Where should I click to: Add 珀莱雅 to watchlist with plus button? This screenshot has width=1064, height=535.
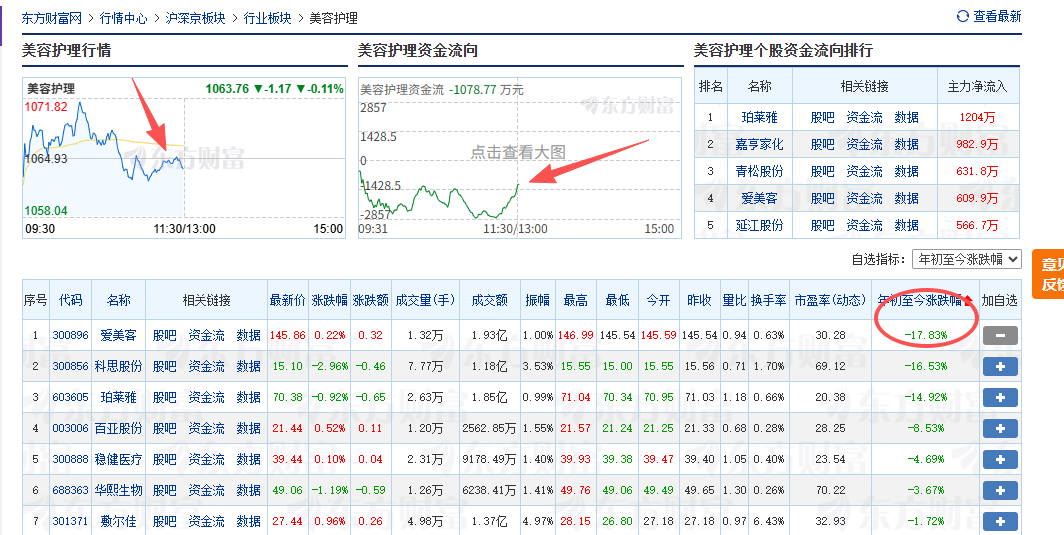point(1000,397)
